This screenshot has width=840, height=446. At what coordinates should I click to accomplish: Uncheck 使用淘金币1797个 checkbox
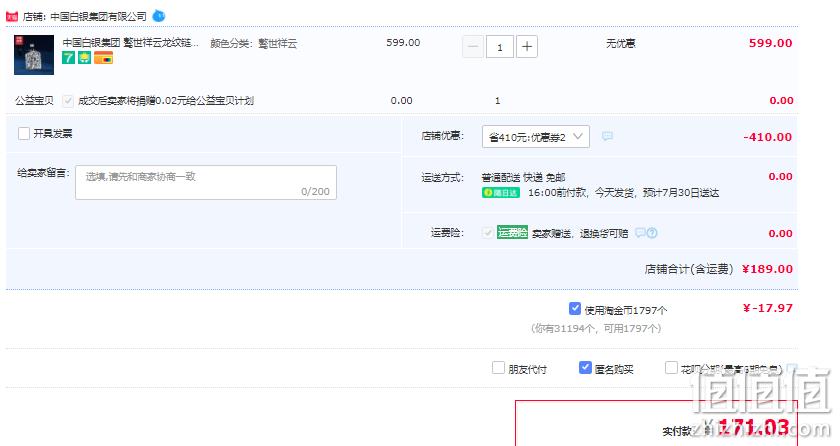click(575, 308)
